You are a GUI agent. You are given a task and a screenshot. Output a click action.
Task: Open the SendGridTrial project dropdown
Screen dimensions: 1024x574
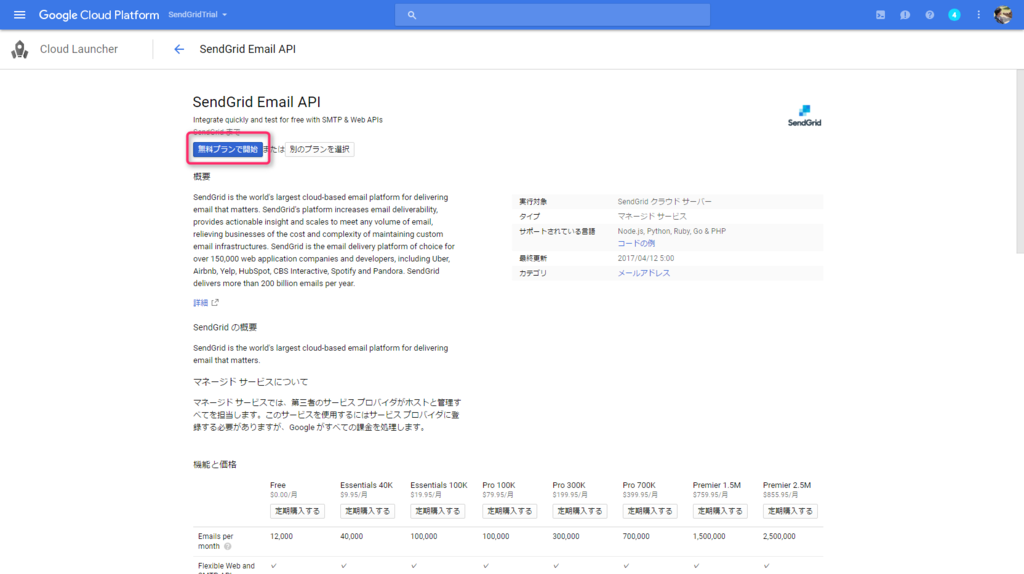click(x=197, y=14)
